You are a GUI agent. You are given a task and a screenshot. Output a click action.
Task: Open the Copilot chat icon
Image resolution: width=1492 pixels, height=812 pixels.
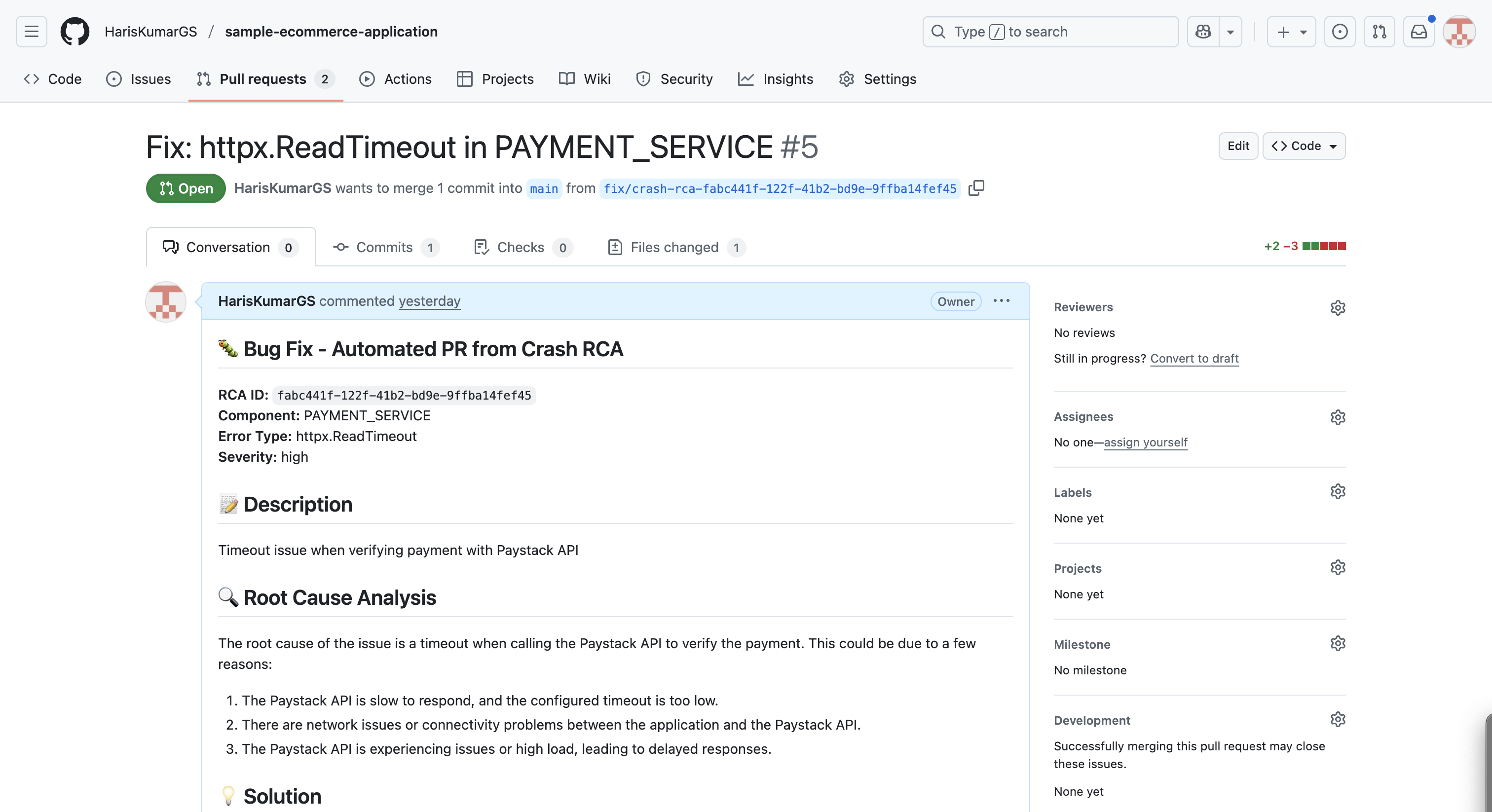(x=1203, y=31)
